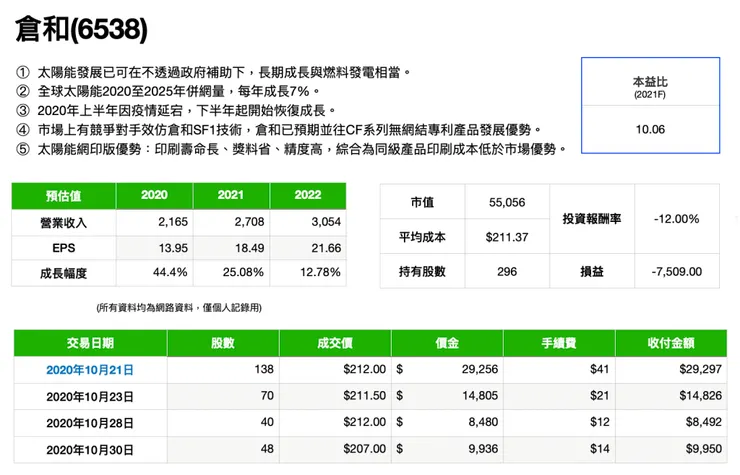Open the 2020年10月21日 date link

click(x=90, y=370)
